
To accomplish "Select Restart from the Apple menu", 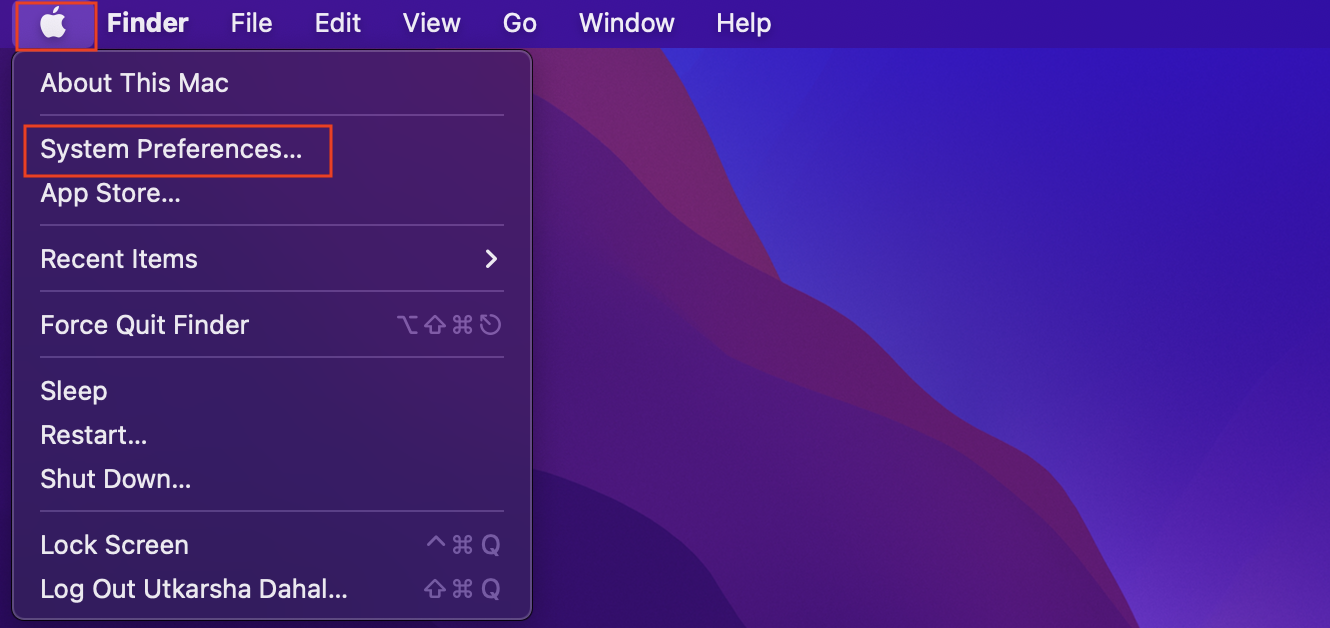I will [x=93, y=434].
